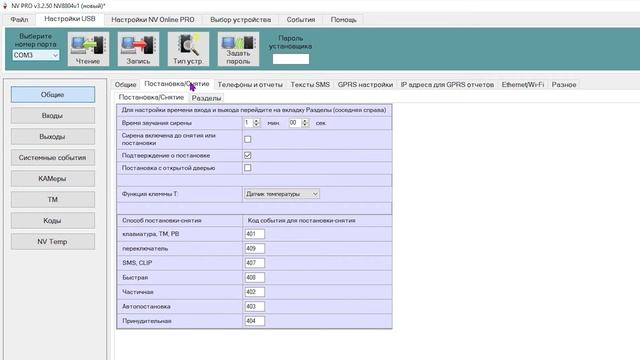
Task: Click the Задать пароль icon
Action: [238, 49]
